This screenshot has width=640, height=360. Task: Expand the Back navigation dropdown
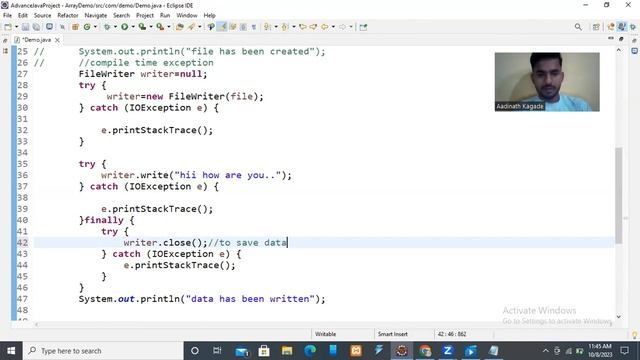[x=333, y=27]
